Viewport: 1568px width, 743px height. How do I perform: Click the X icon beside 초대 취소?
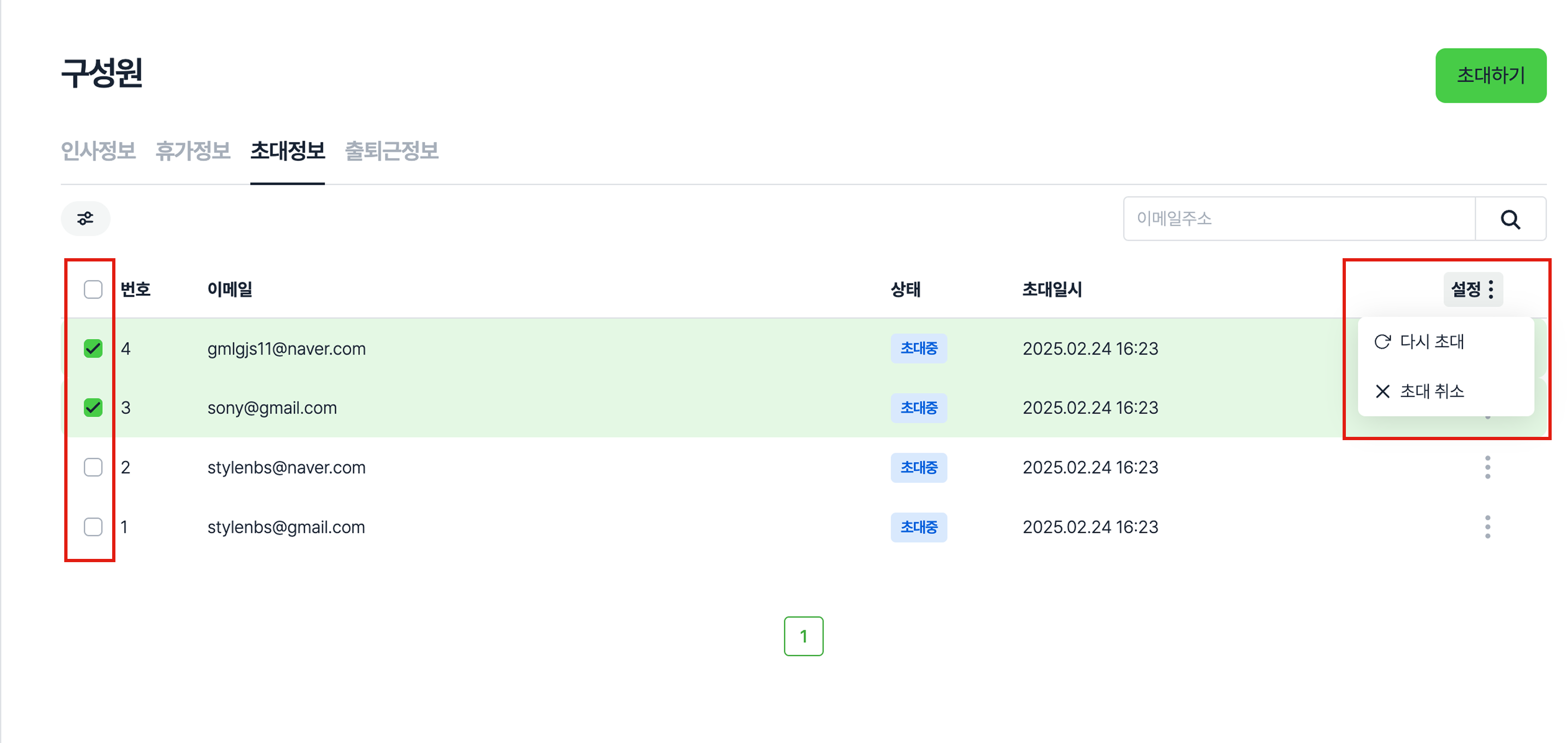[1382, 391]
